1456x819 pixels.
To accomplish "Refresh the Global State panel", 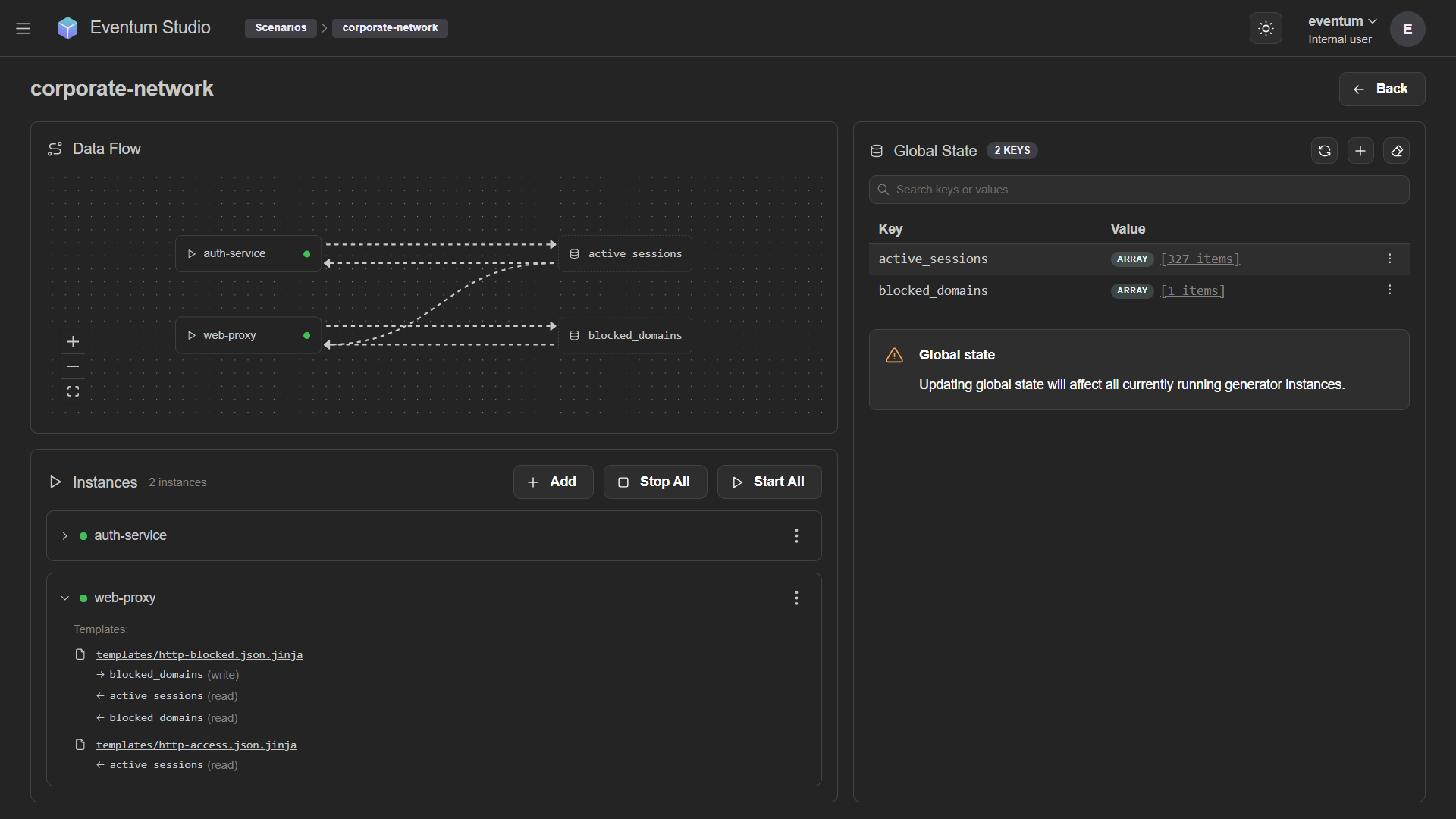I will [x=1324, y=151].
